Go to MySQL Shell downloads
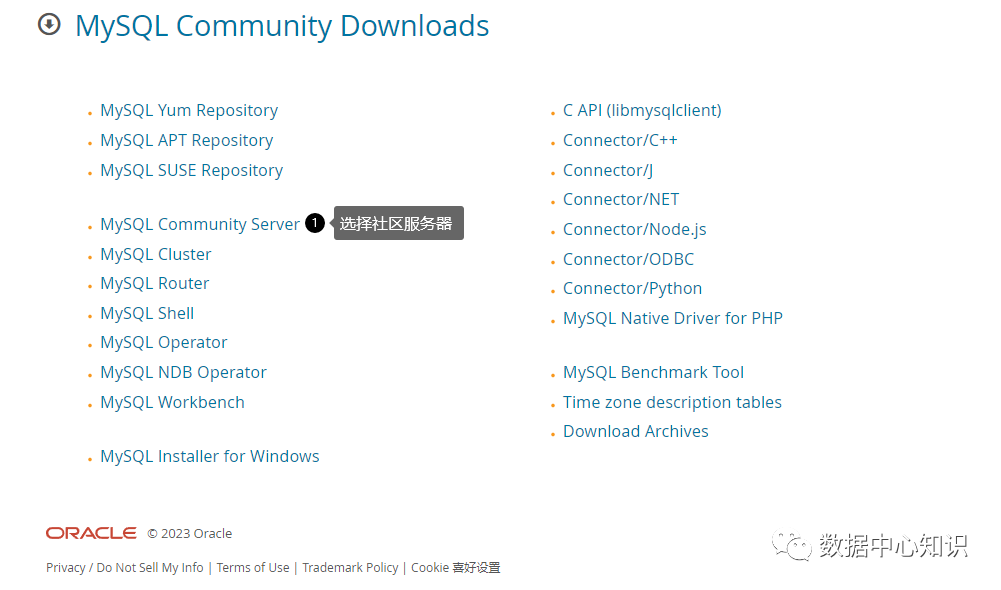 147,314
